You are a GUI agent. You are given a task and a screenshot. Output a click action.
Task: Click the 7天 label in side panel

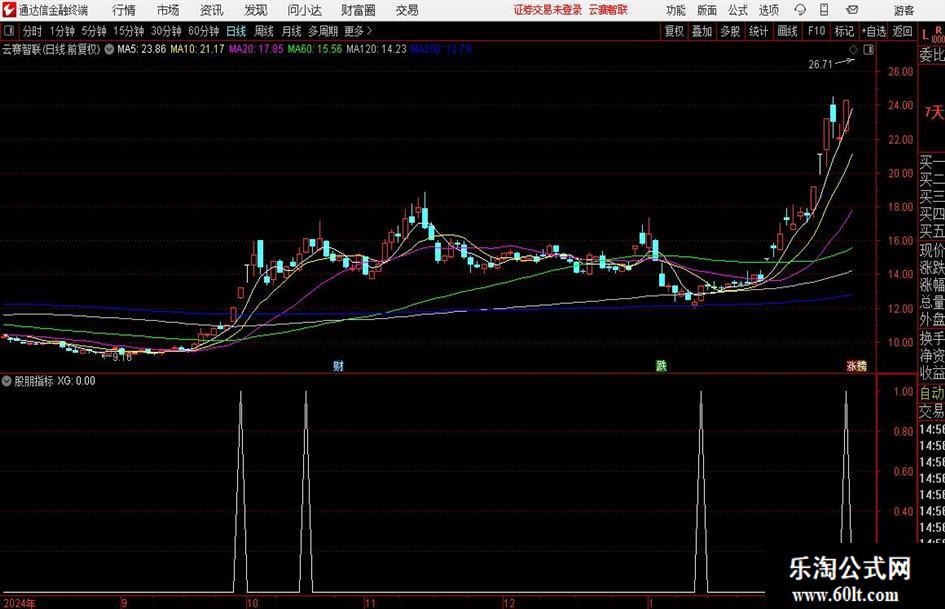(x=935, y=112)
